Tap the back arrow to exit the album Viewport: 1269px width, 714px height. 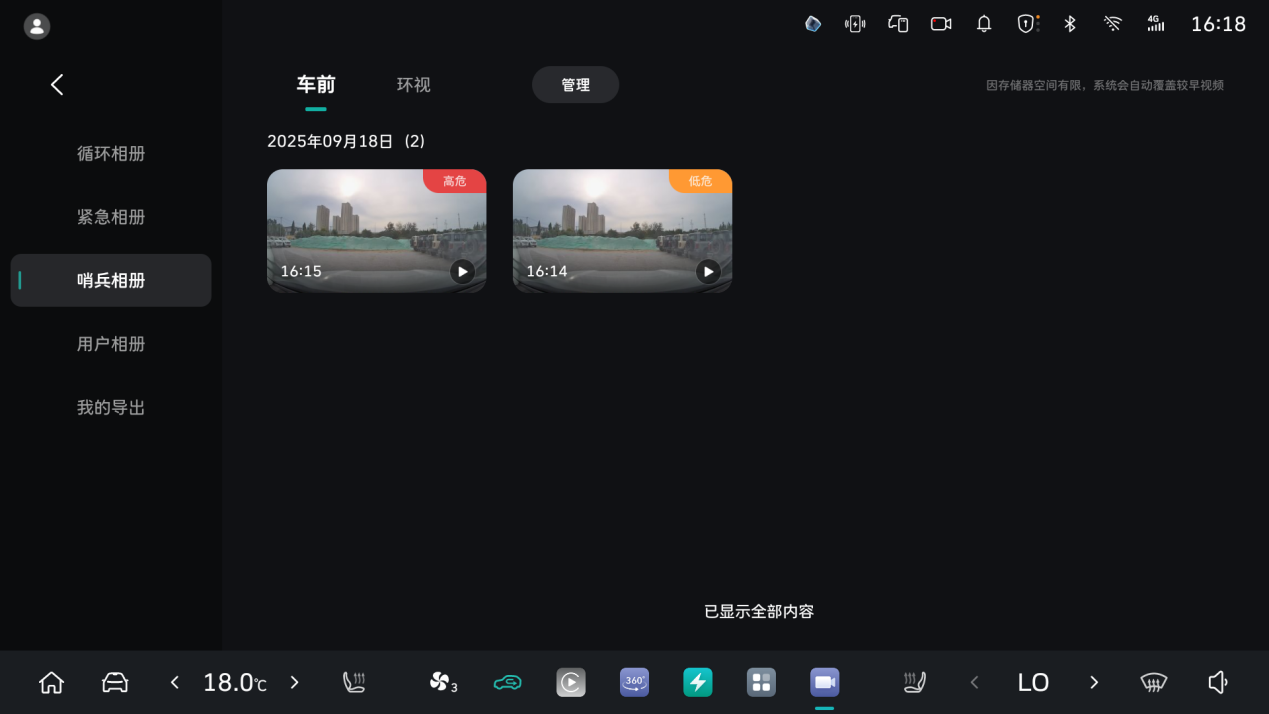57,85
